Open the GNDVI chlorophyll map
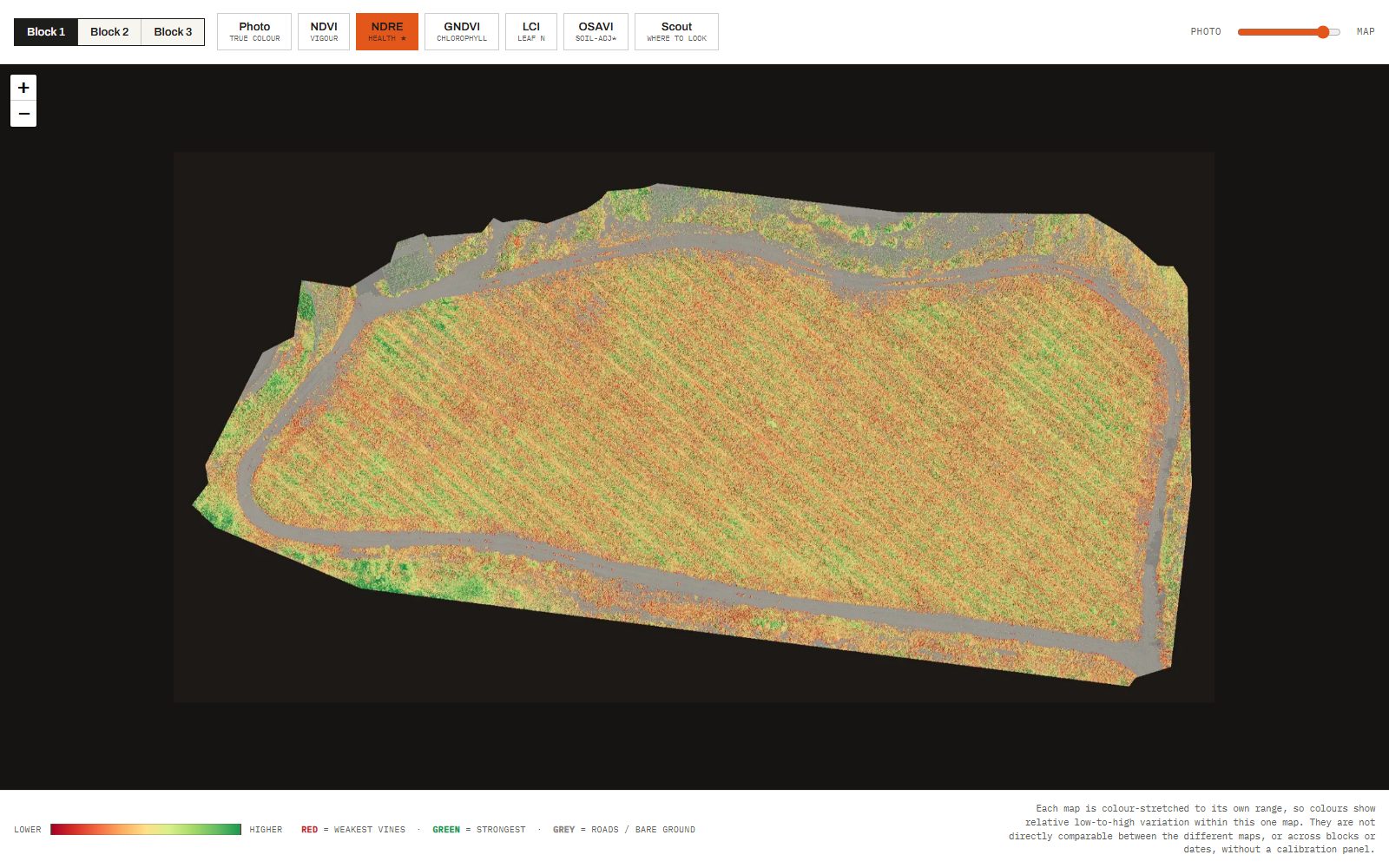This screenshot has width=1389, height=868. (462, 32)
